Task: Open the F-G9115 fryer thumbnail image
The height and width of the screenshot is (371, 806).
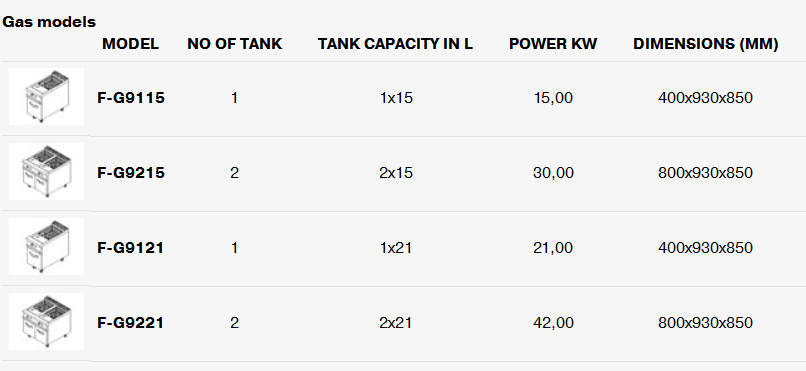Action: point(46,97)
